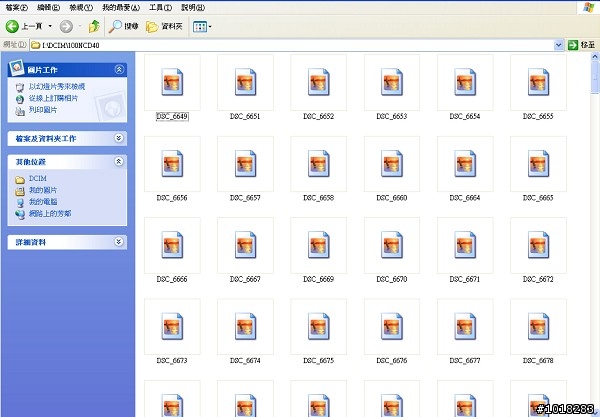The height and width of the screenshot is (417, 600).
Task: Open the 說明(H) menu
Action: pos(192,7)
